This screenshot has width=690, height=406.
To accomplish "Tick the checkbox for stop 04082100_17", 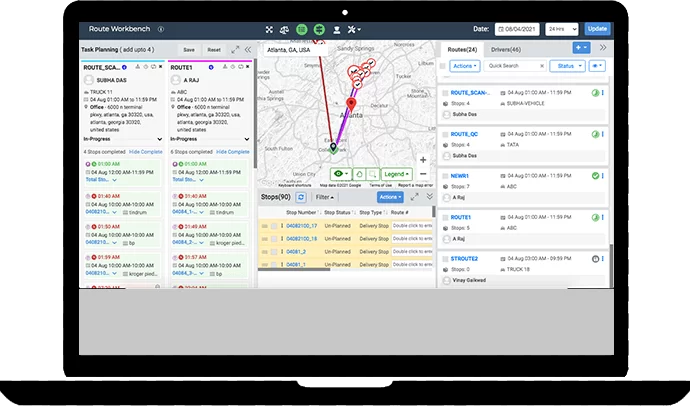I will 274,226.
